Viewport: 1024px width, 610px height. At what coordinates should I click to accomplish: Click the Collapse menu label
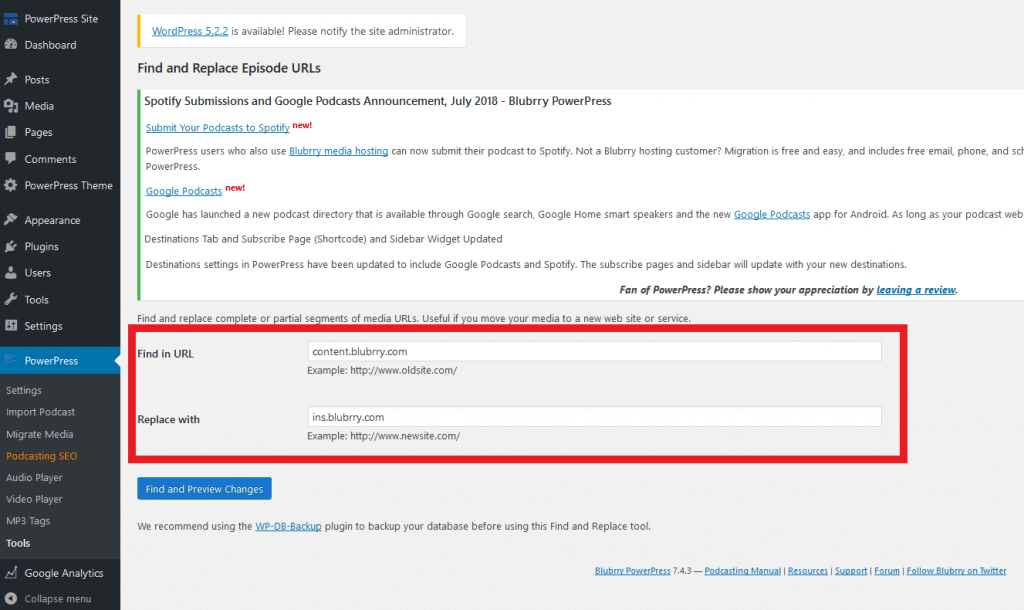tap(57, 599)
